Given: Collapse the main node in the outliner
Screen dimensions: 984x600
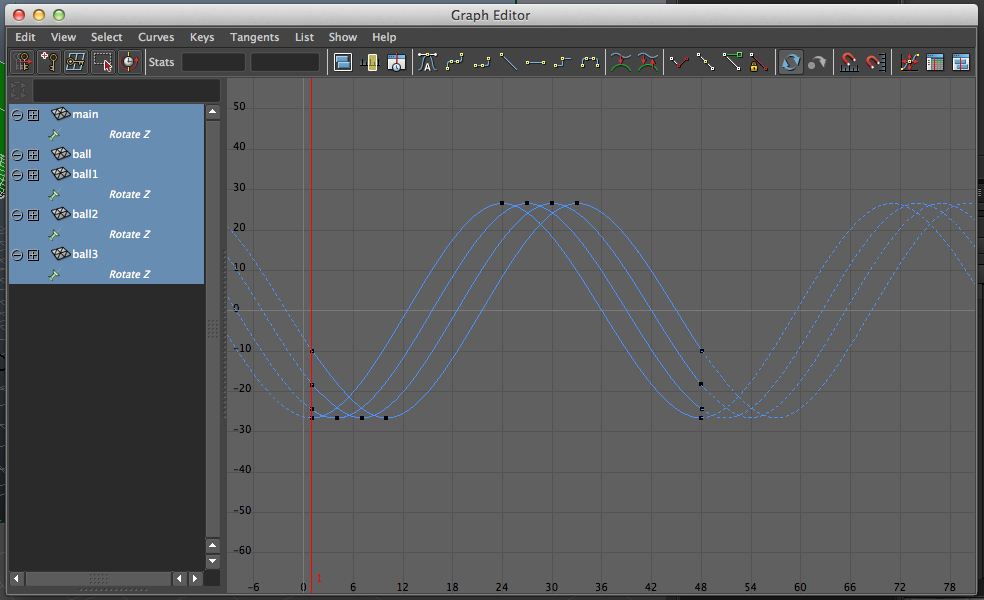Looking at the screenshot, I should 16,114.
